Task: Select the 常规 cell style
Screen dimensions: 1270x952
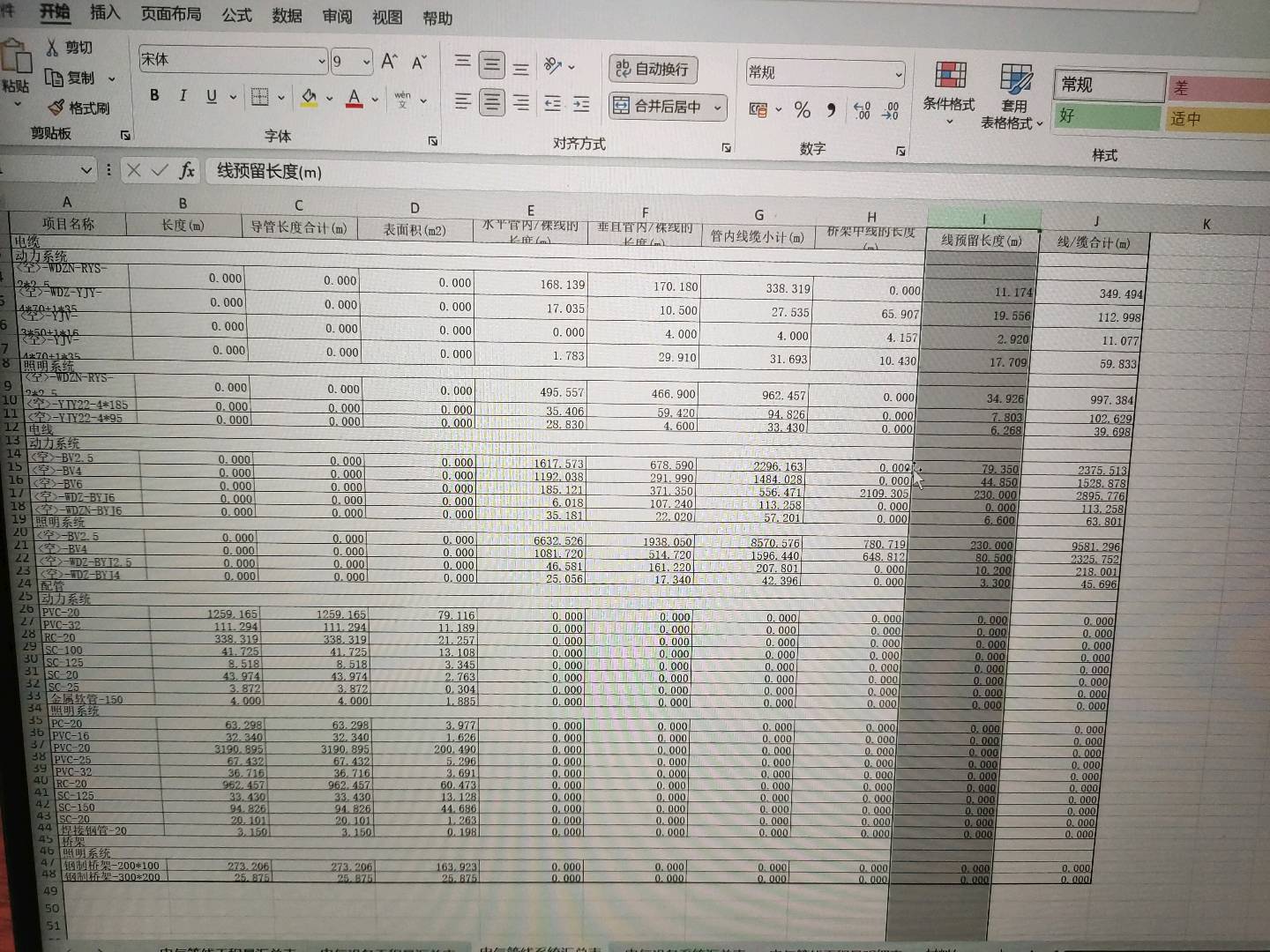Action: pyautogui.click(x=1109, y=85)
